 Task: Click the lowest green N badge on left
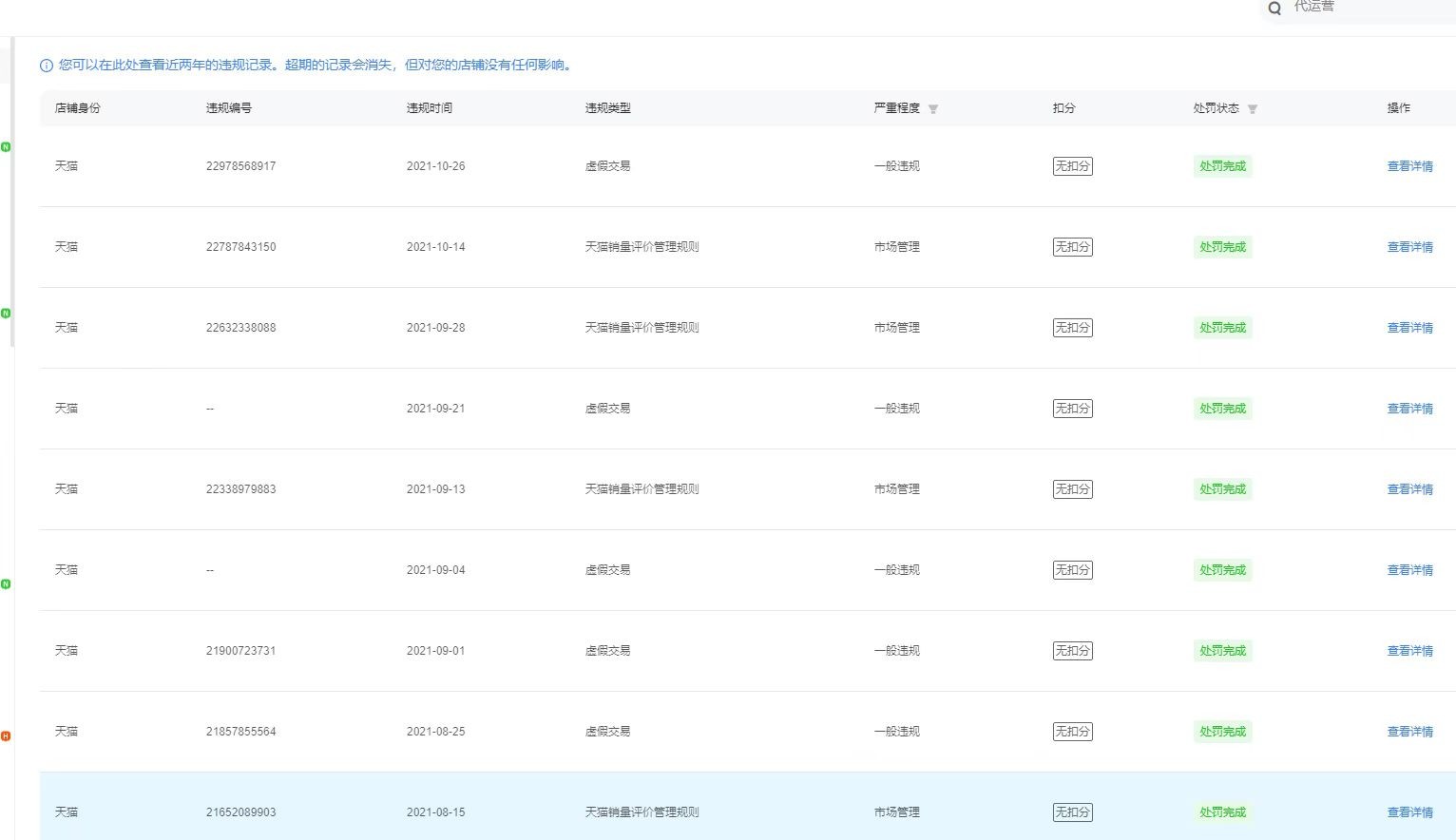pos(6,583)
